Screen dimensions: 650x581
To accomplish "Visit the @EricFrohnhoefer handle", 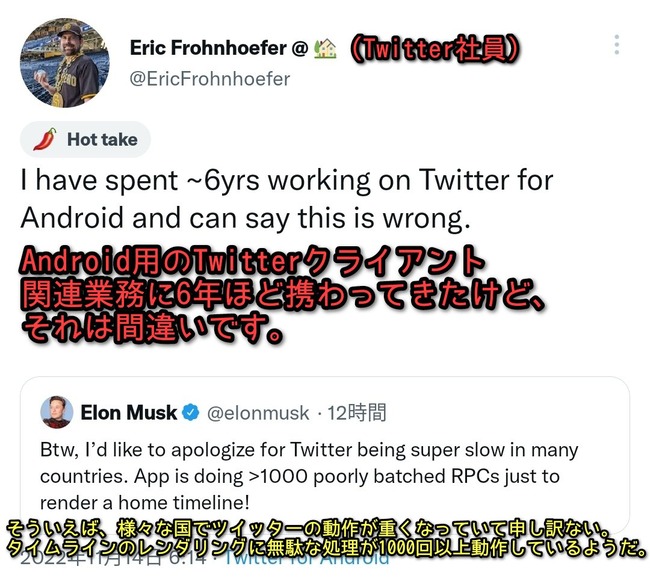I will (209, 78).
